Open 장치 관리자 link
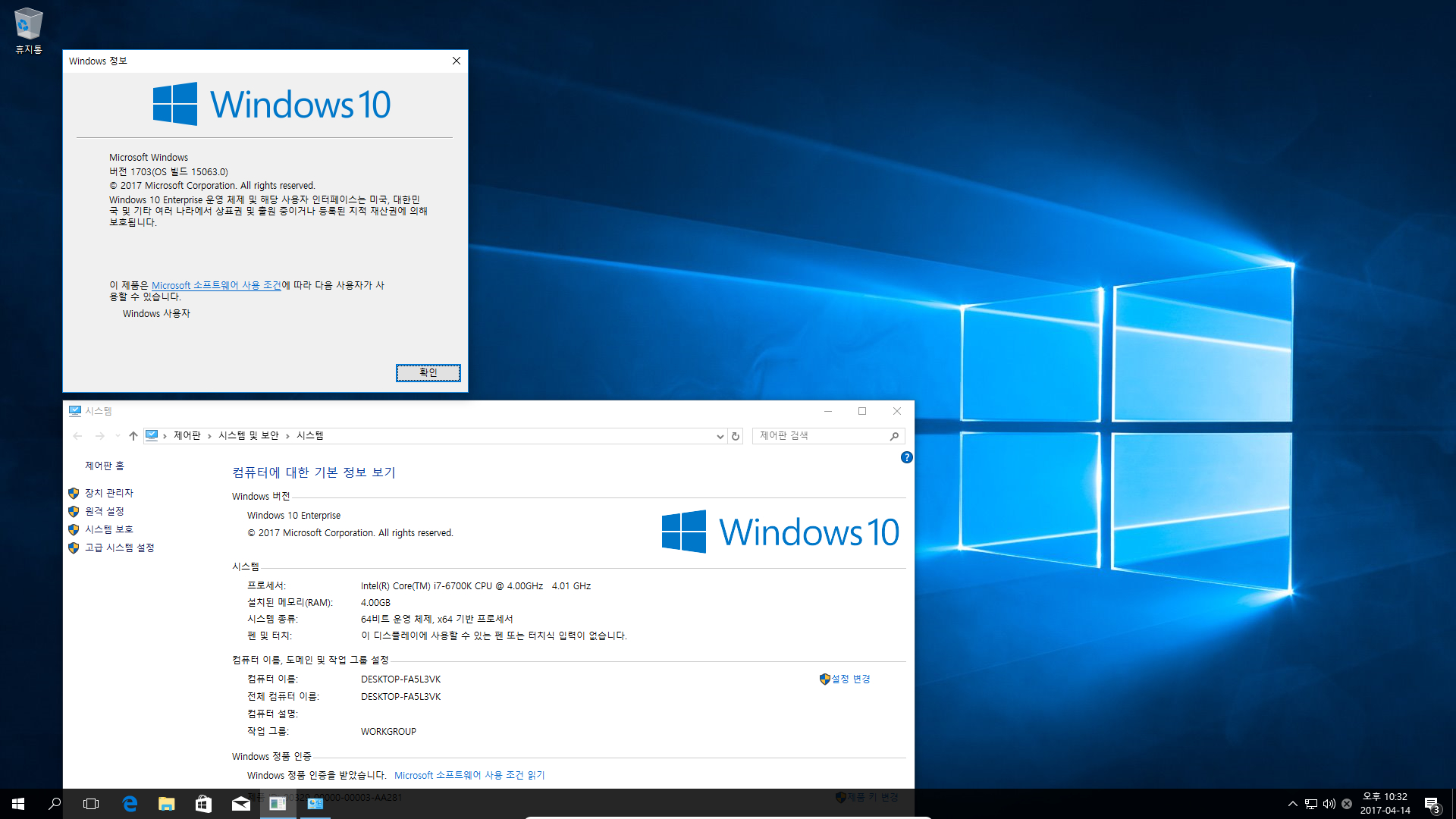The width and height of the screenshot is (1456, 819). 109,493
